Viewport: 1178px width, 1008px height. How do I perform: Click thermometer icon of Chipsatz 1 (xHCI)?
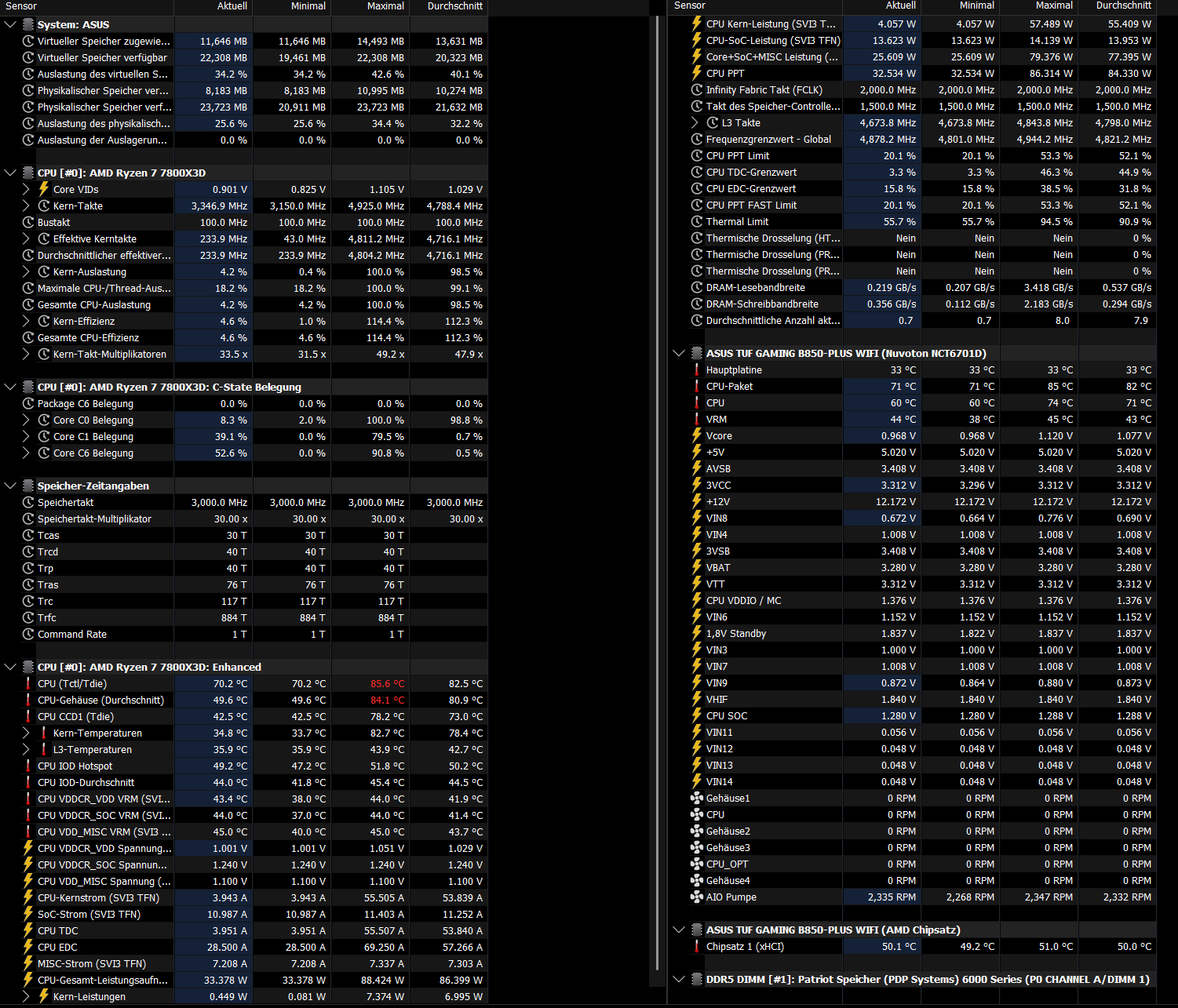697,946
